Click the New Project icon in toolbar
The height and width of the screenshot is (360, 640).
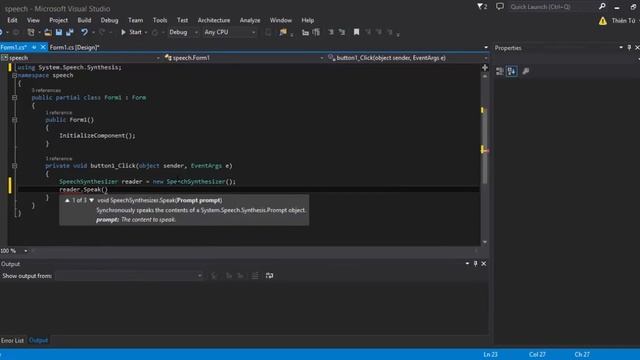[x=31, y=32]
